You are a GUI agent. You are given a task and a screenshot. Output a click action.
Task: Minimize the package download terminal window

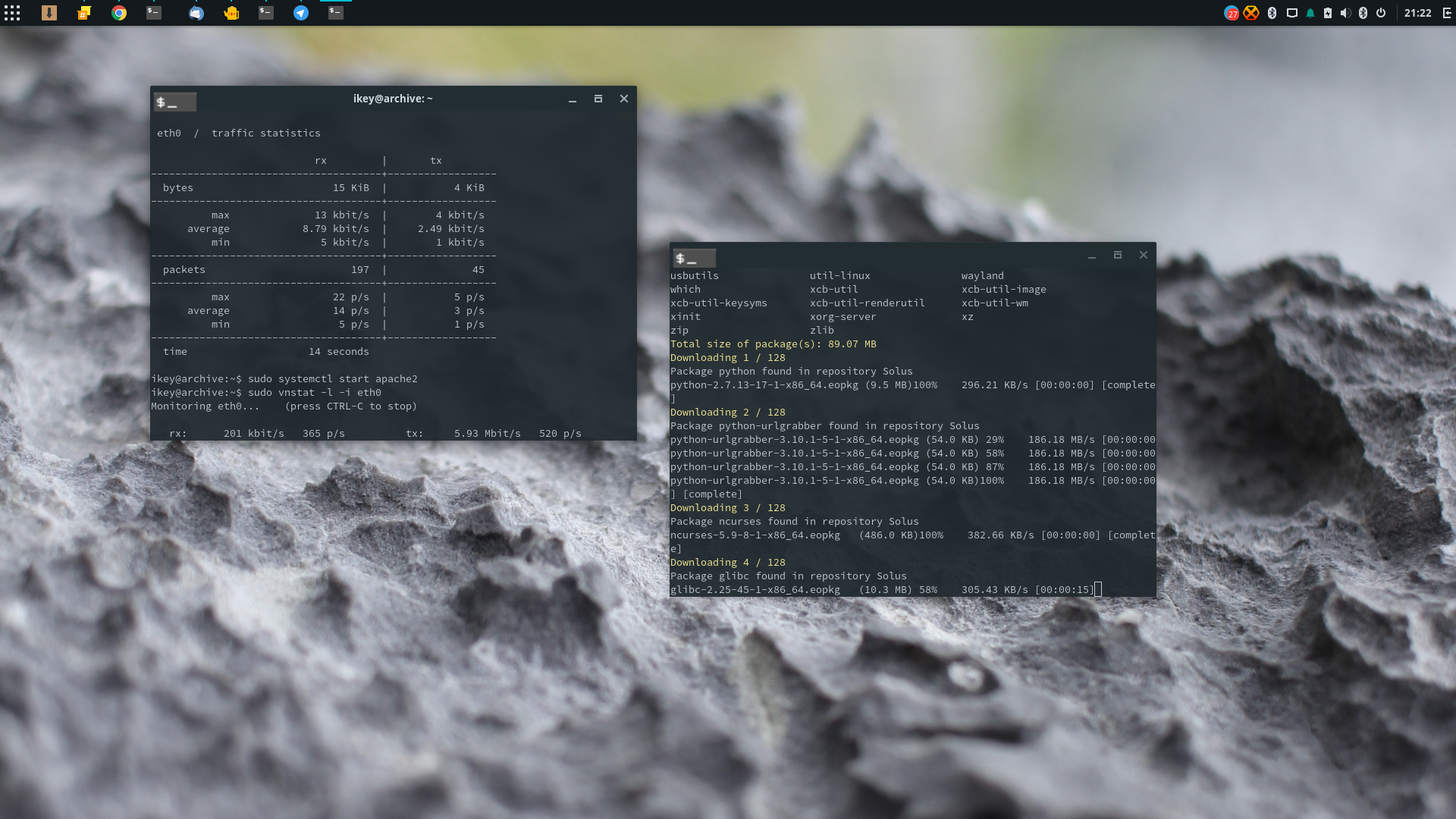1092,256
